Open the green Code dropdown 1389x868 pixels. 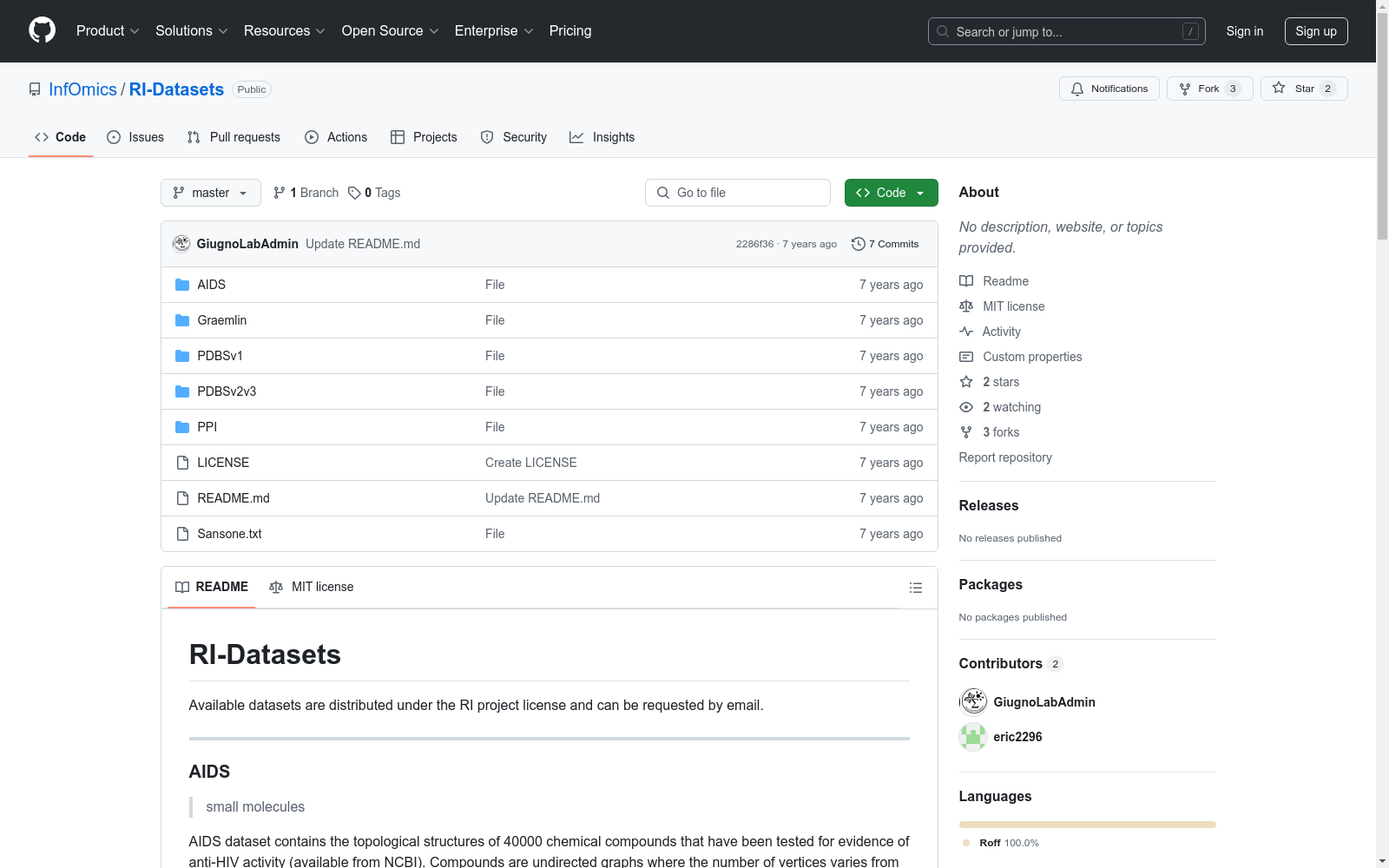[x=891, y=193]
